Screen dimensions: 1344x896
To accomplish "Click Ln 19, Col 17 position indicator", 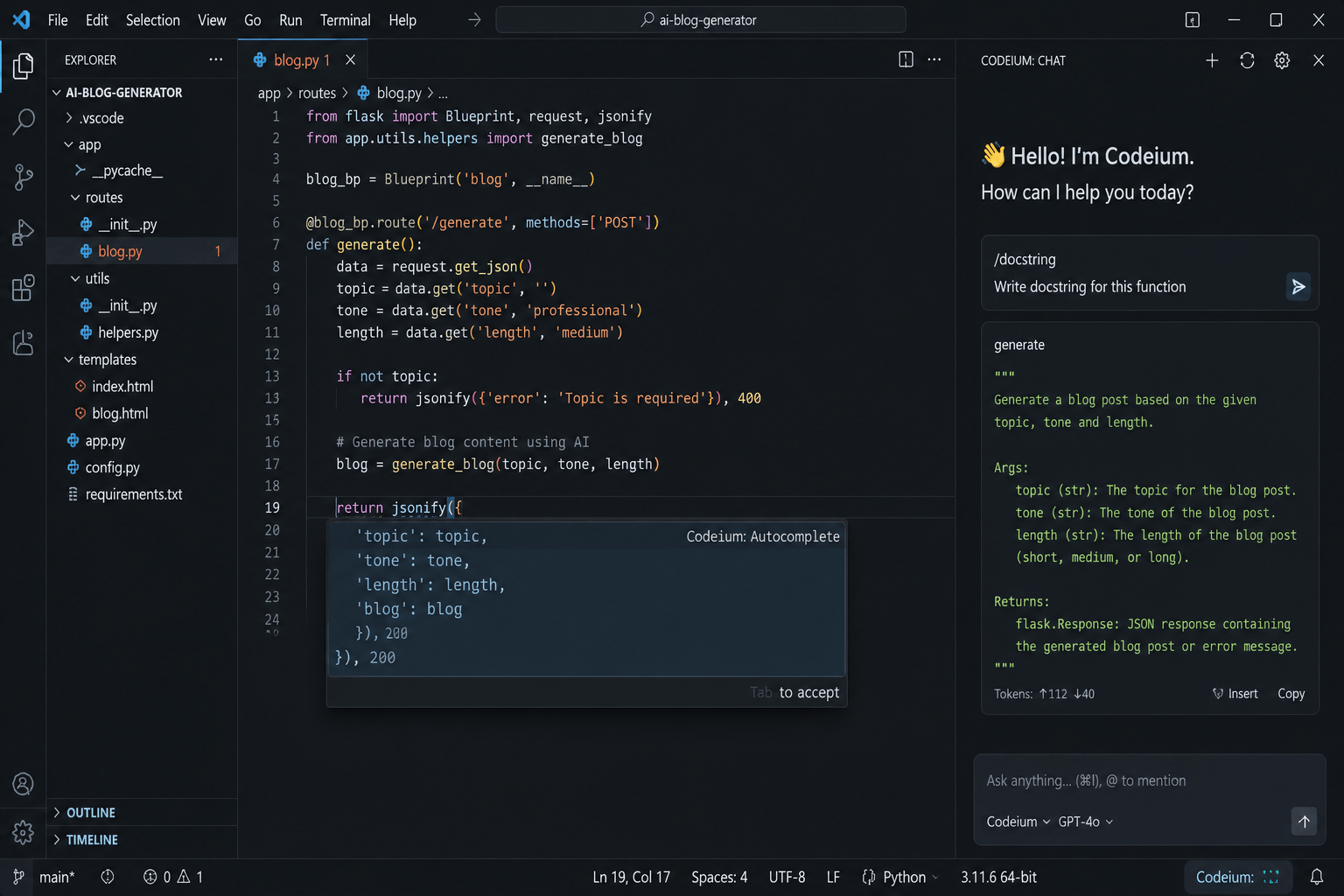I will [x=632, y=877].
